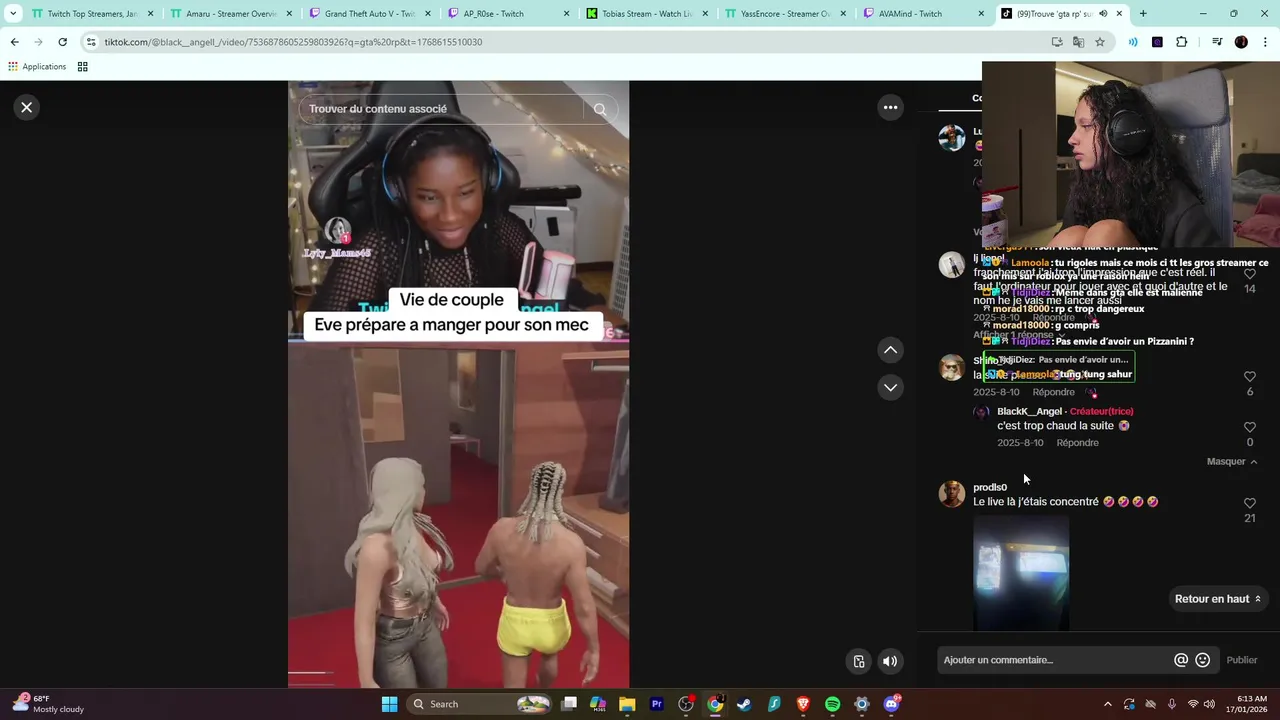The height and width of the screenshot is (720, 1280).
Task: Open the install/cast icon in address bar
Action: click(1057, 42)
